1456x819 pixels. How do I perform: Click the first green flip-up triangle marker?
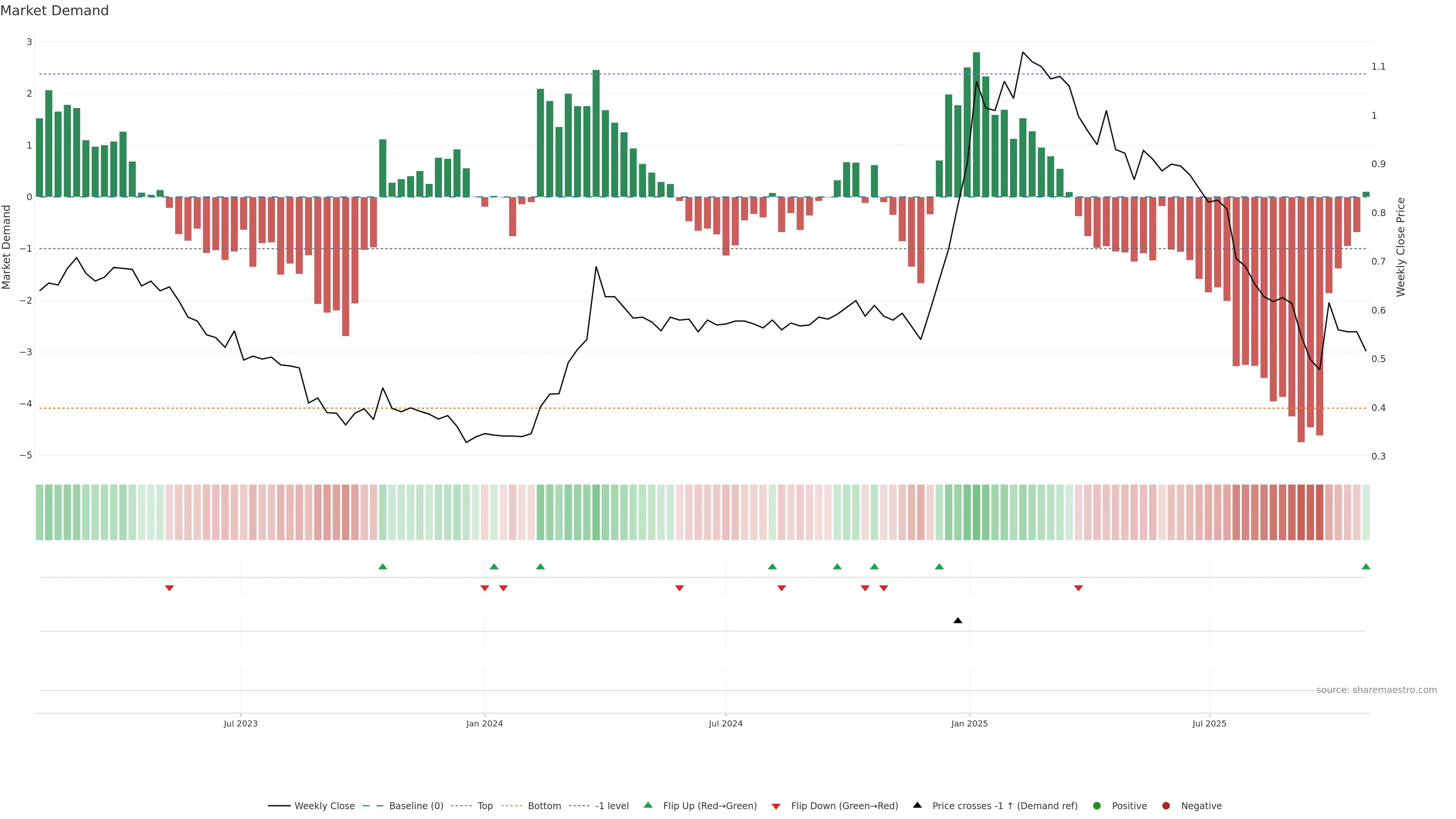point(383,566)
